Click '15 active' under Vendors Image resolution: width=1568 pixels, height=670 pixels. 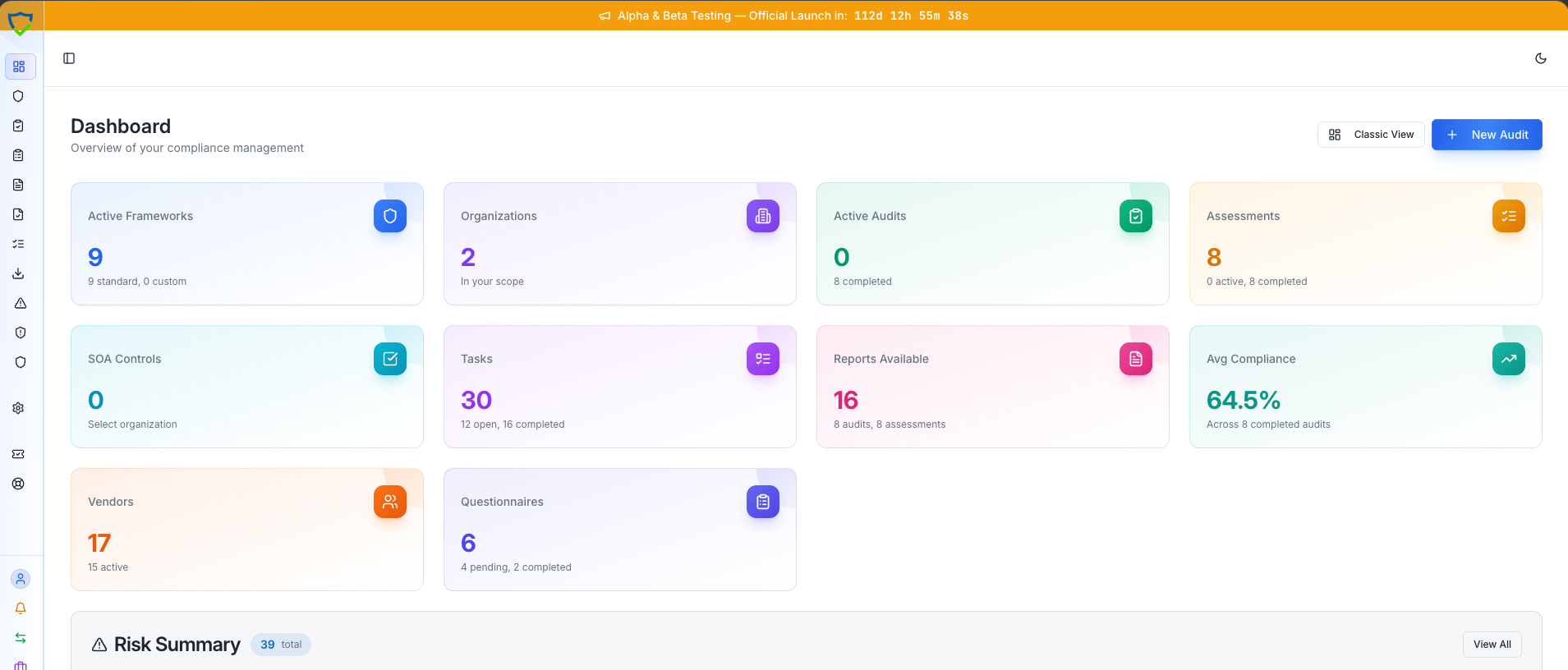pyautogui.click(x=108, y=567)
